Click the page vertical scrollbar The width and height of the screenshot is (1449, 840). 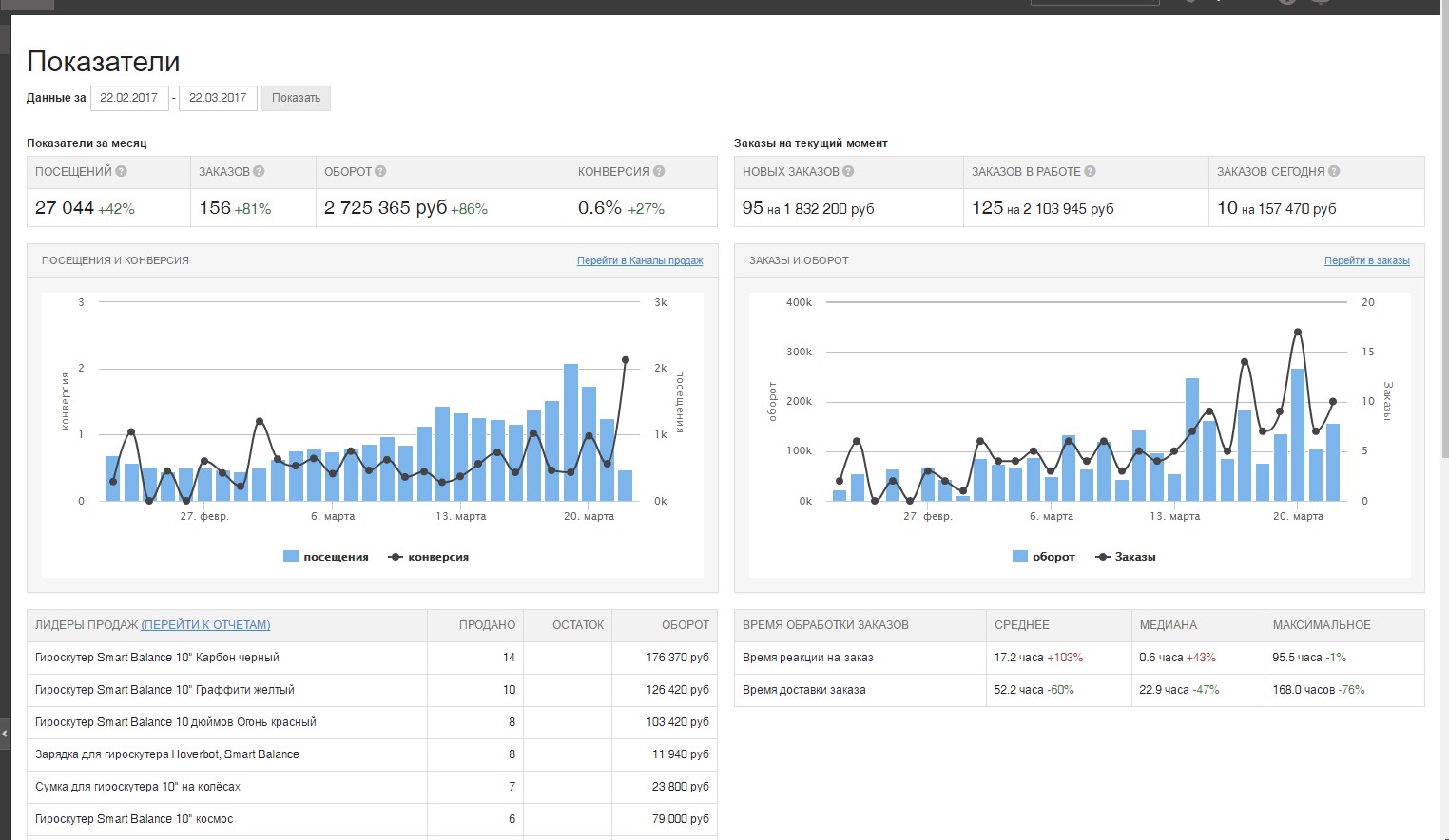click(1445, 428)
